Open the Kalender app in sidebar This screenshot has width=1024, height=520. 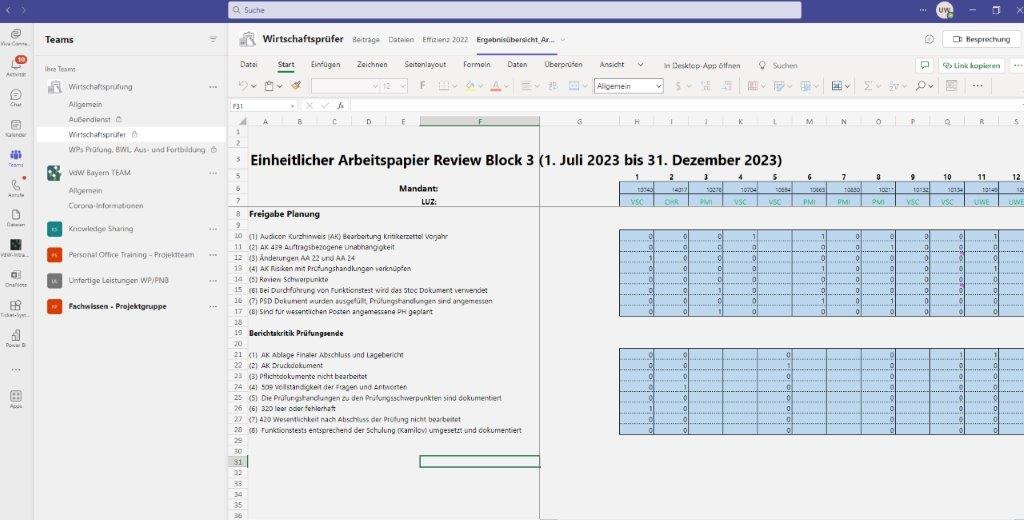pos(16,128)
